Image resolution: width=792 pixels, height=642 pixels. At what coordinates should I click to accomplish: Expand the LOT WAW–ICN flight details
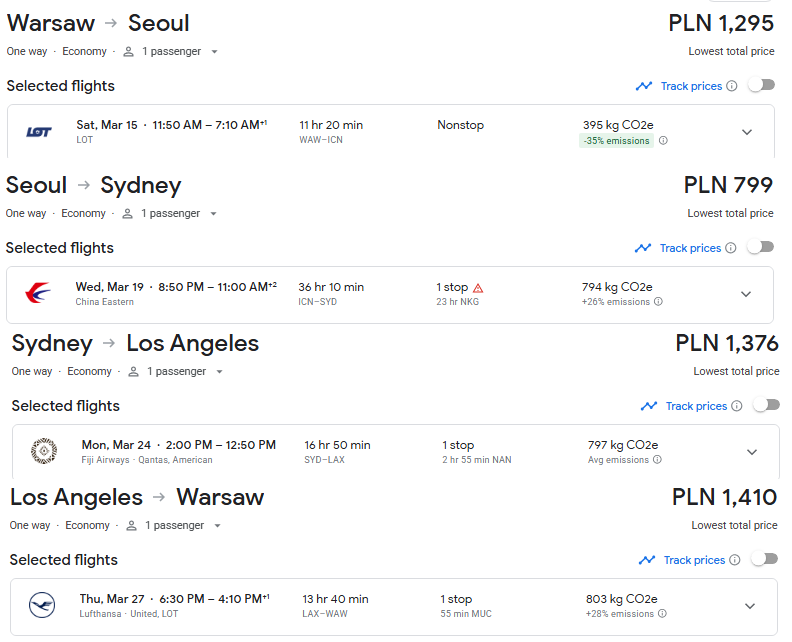[747, 132]
